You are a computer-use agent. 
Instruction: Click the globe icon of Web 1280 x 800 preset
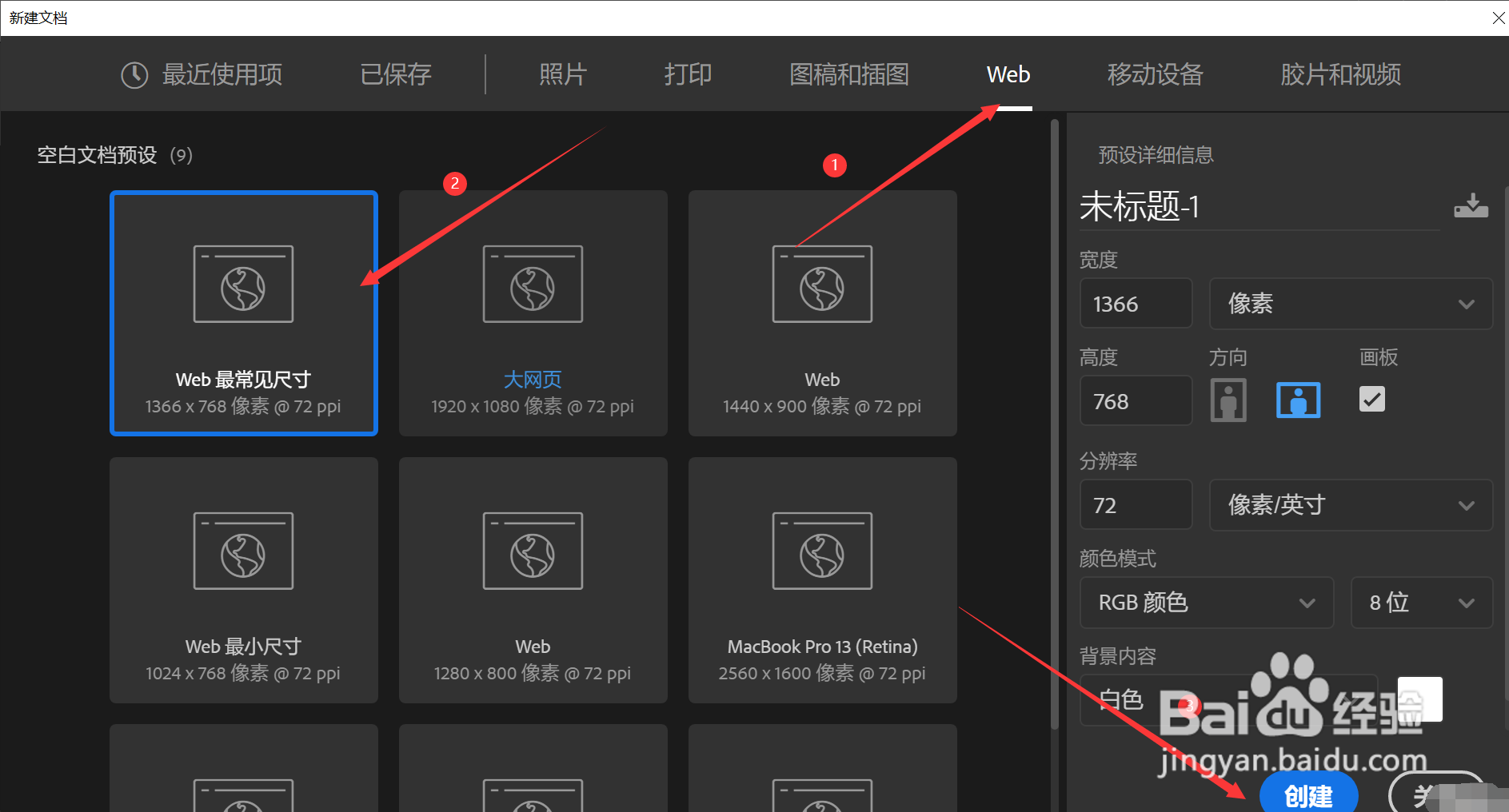click(533, 551)
